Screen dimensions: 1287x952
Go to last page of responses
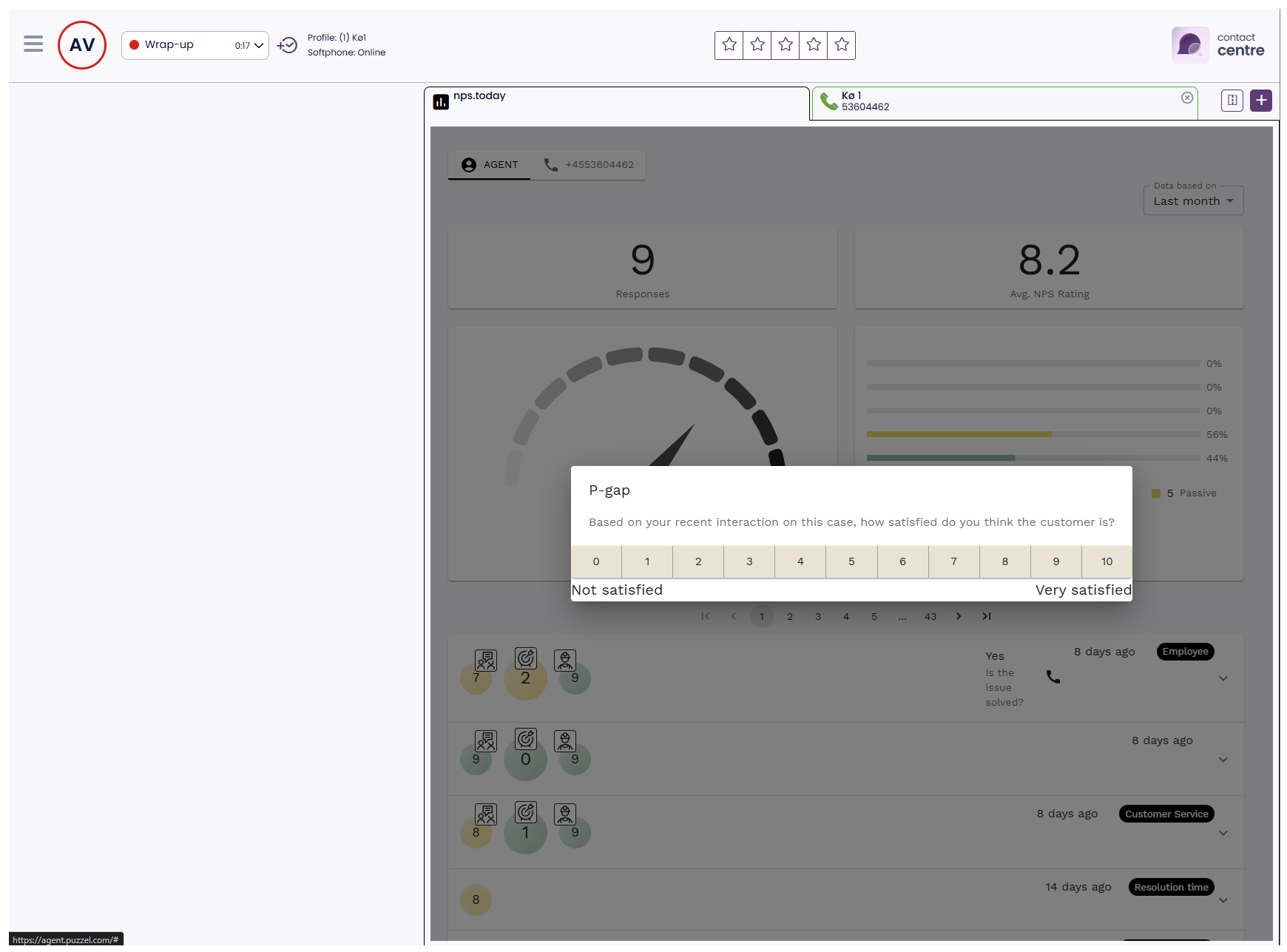pyautogui.click(x=986, y=616)
